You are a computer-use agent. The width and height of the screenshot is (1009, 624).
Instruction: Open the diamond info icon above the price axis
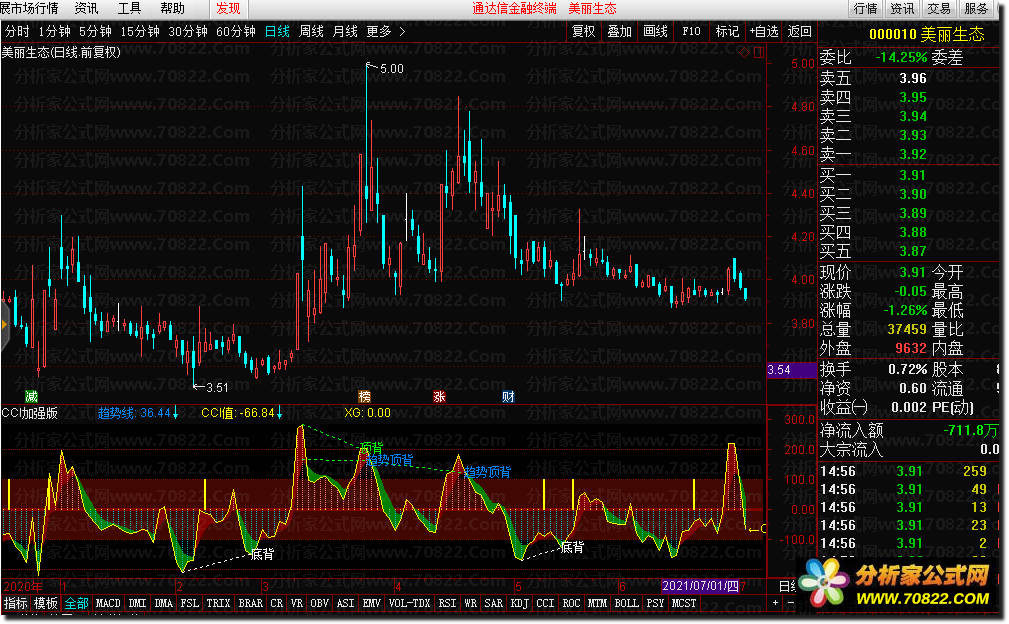744,52
